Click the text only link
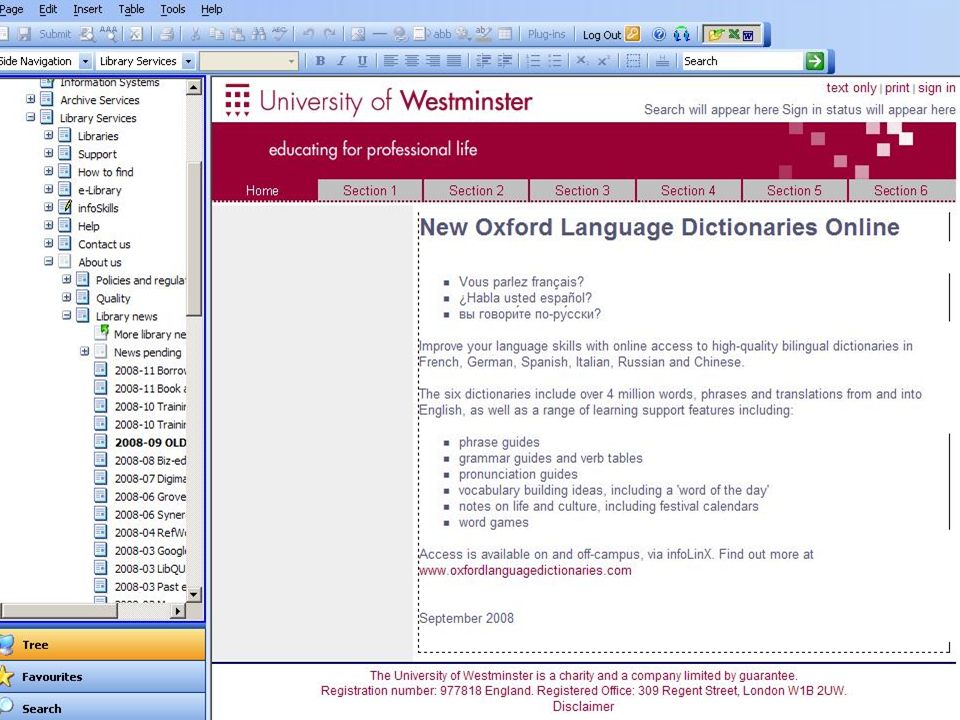The image size is (960, 720). pos(851,88)
